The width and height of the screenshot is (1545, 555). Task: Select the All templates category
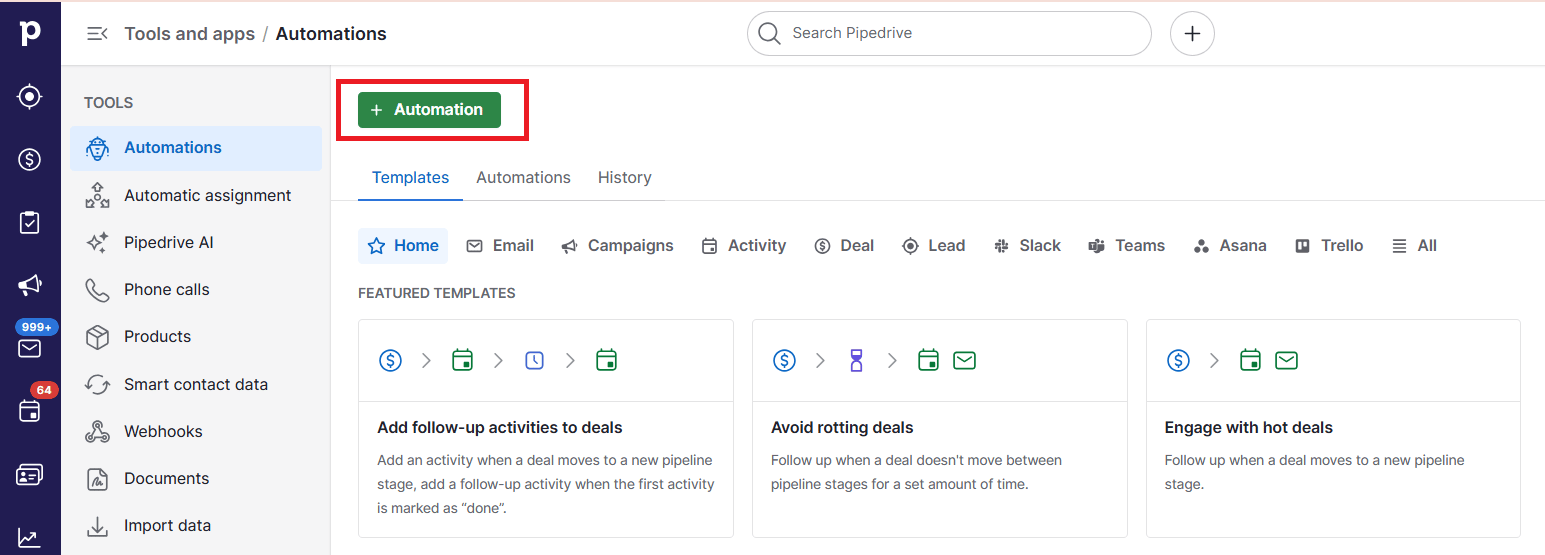[1414, 246]
